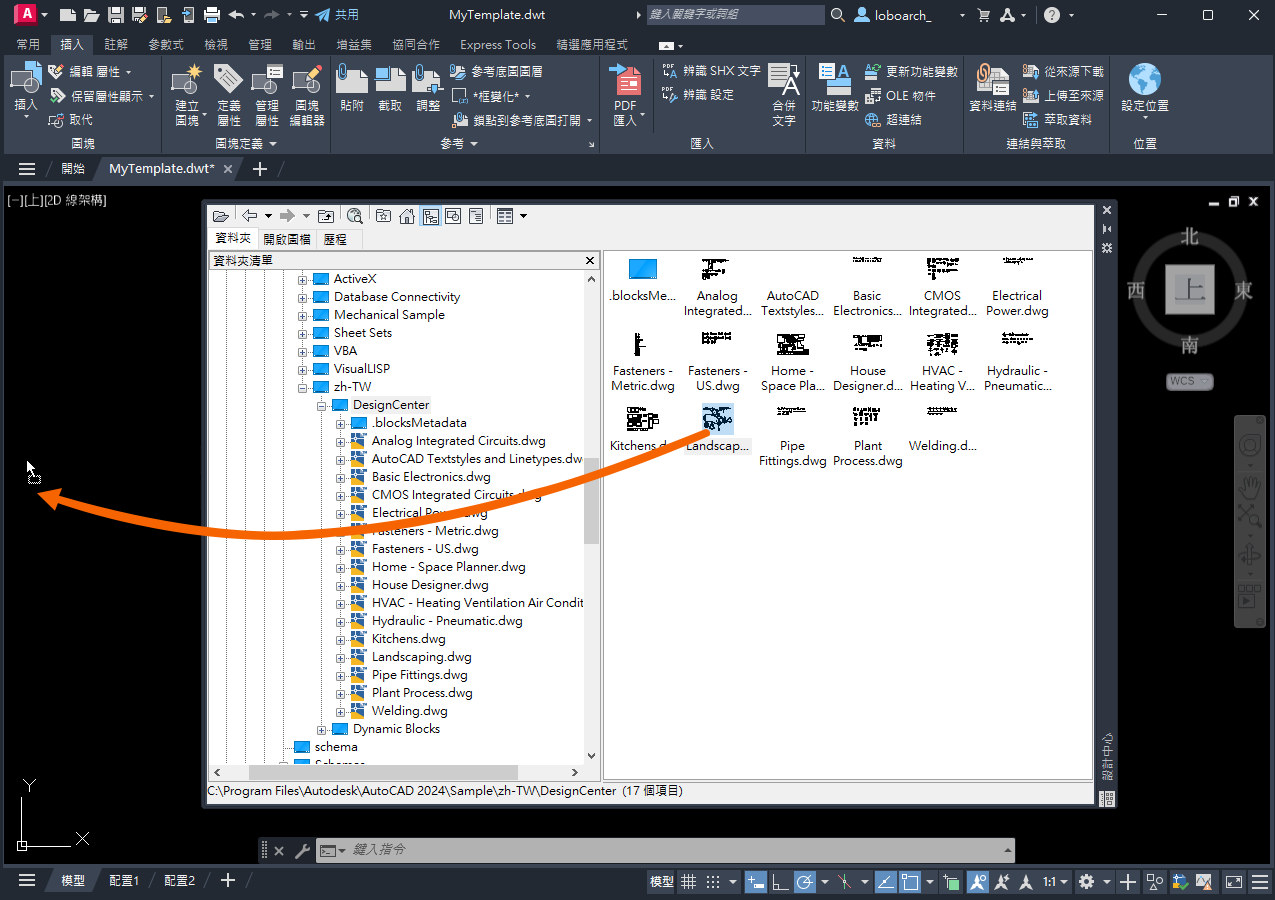Switch to 開啟圖檔 tab in DesignCenter
The image size is (1275, 900).
[287, 239]
